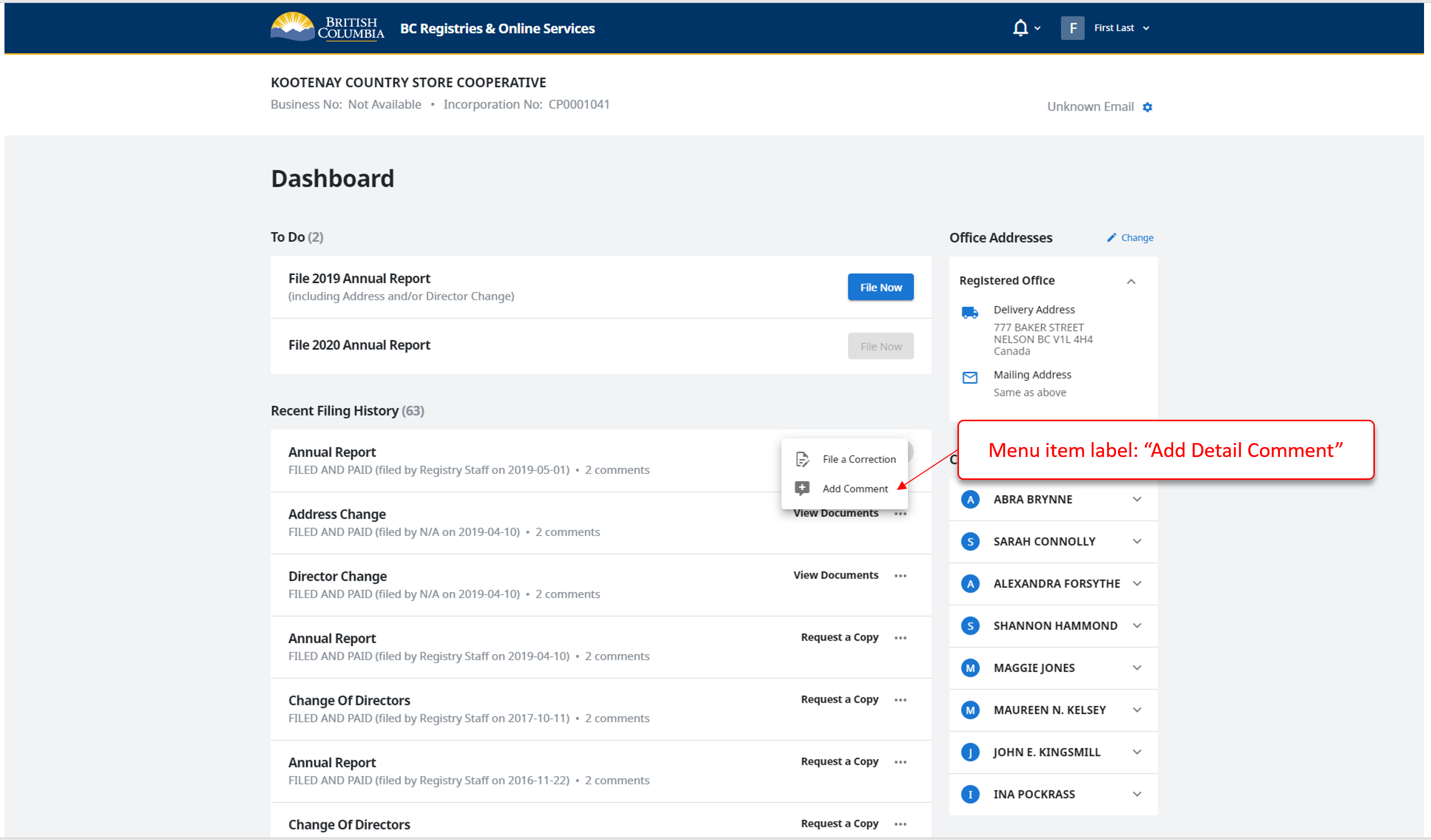Open more options for Address Change filing
1431x840 pixels.
(x=900, y=514)
